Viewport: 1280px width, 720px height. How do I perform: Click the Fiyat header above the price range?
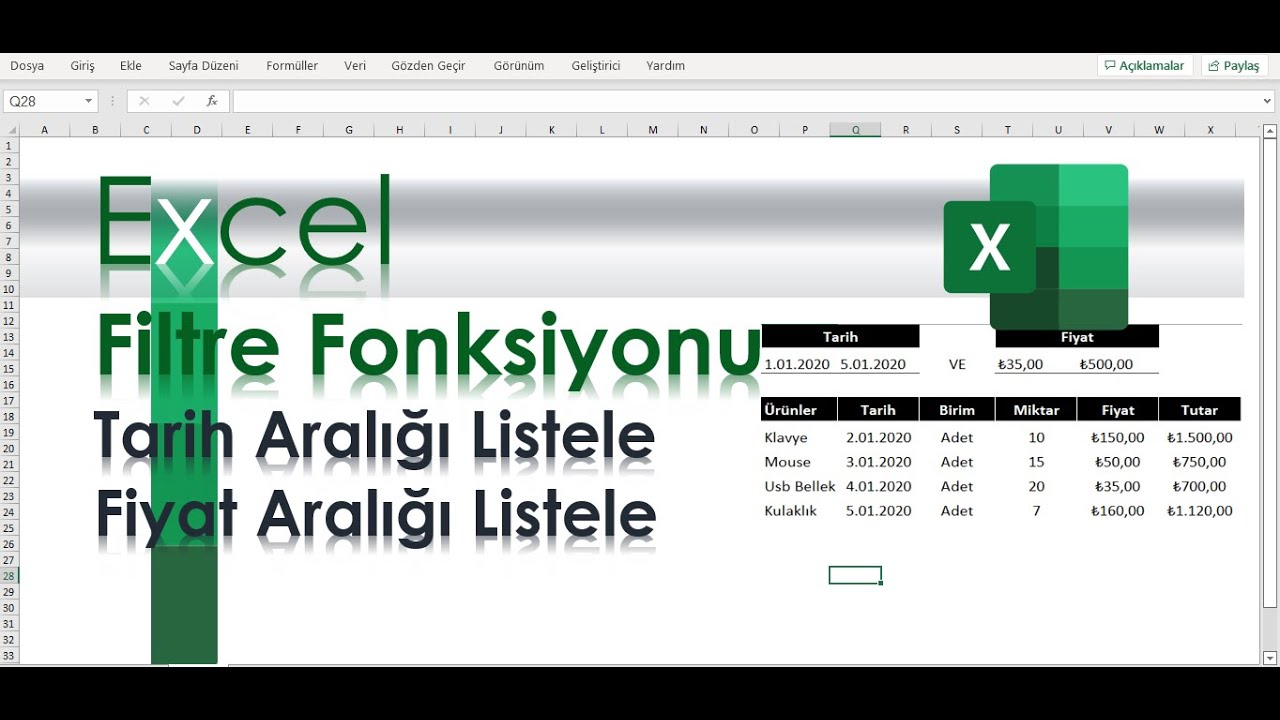pyautogui.click(x=1077, y=337)
